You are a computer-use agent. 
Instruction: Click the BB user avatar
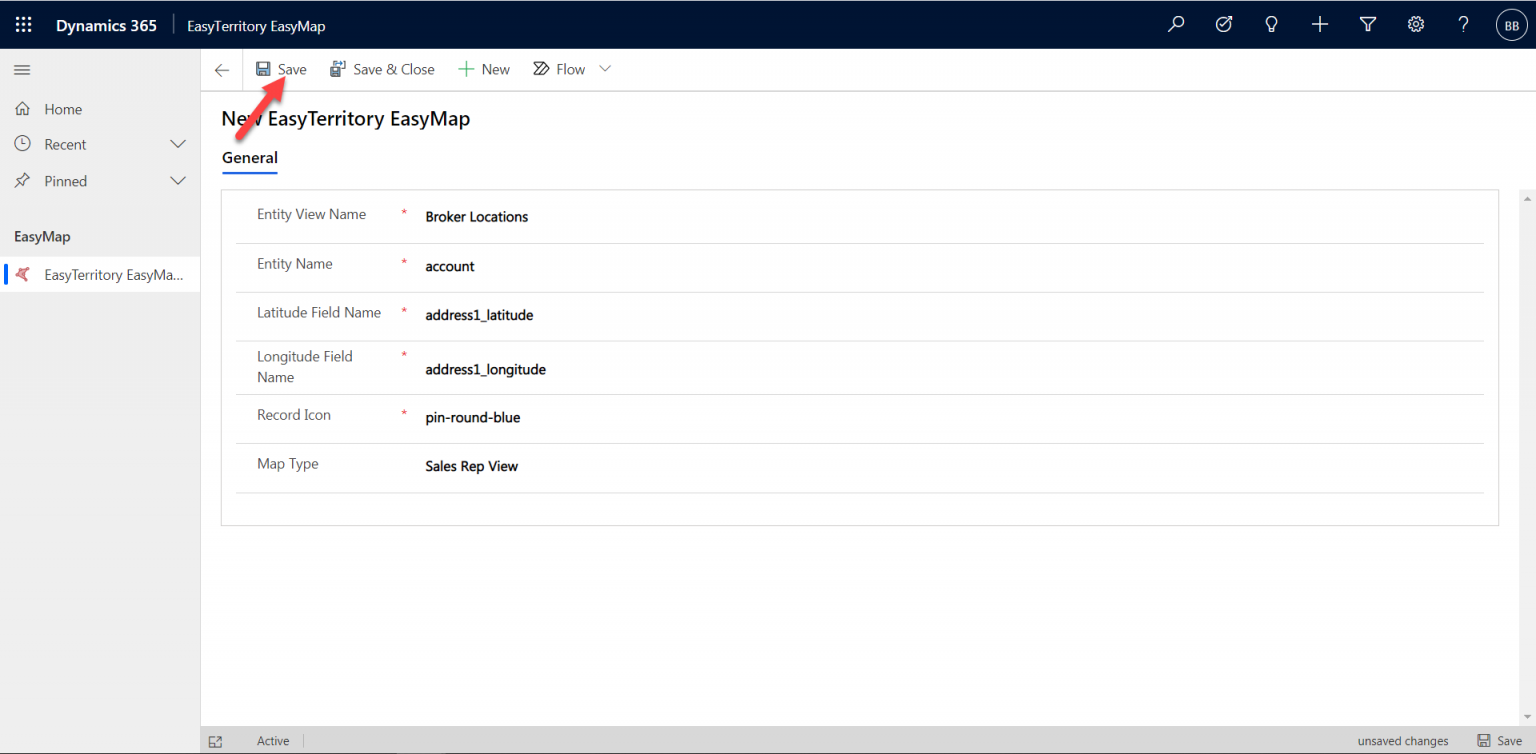tap(1511, 24)
